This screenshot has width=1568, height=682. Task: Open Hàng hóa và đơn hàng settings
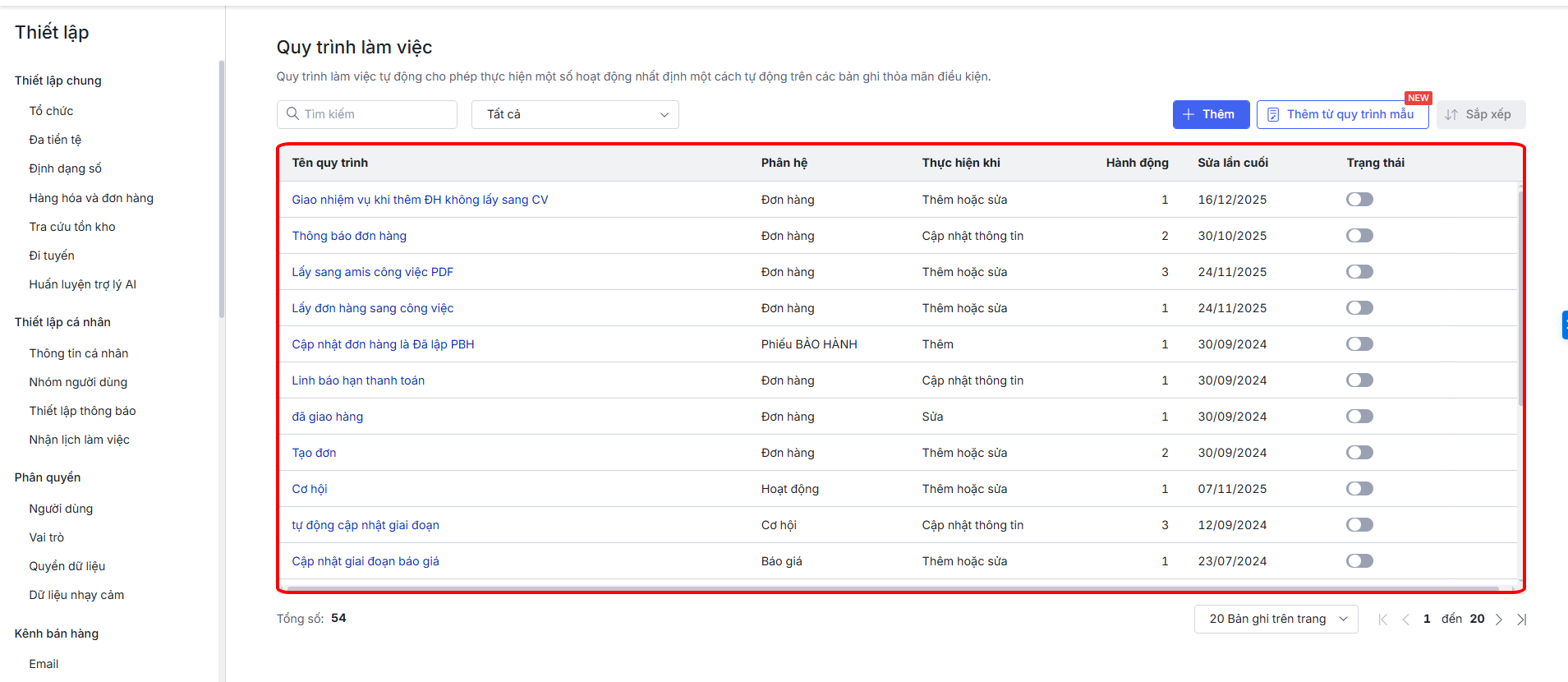(91, 198)
